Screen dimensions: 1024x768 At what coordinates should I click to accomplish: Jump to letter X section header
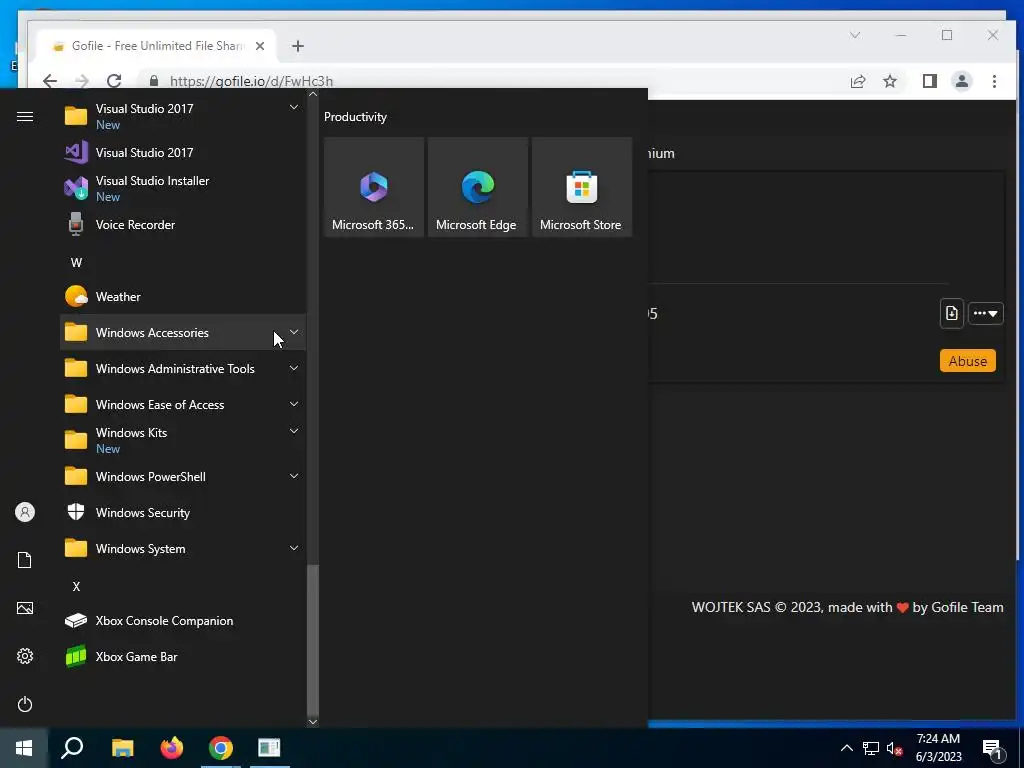point(76,586)
